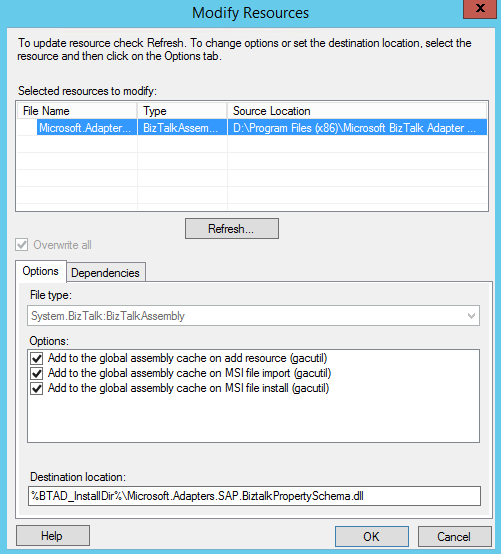
Task: Toggle GAC on add resource checkbox
Action: (37, 359)
